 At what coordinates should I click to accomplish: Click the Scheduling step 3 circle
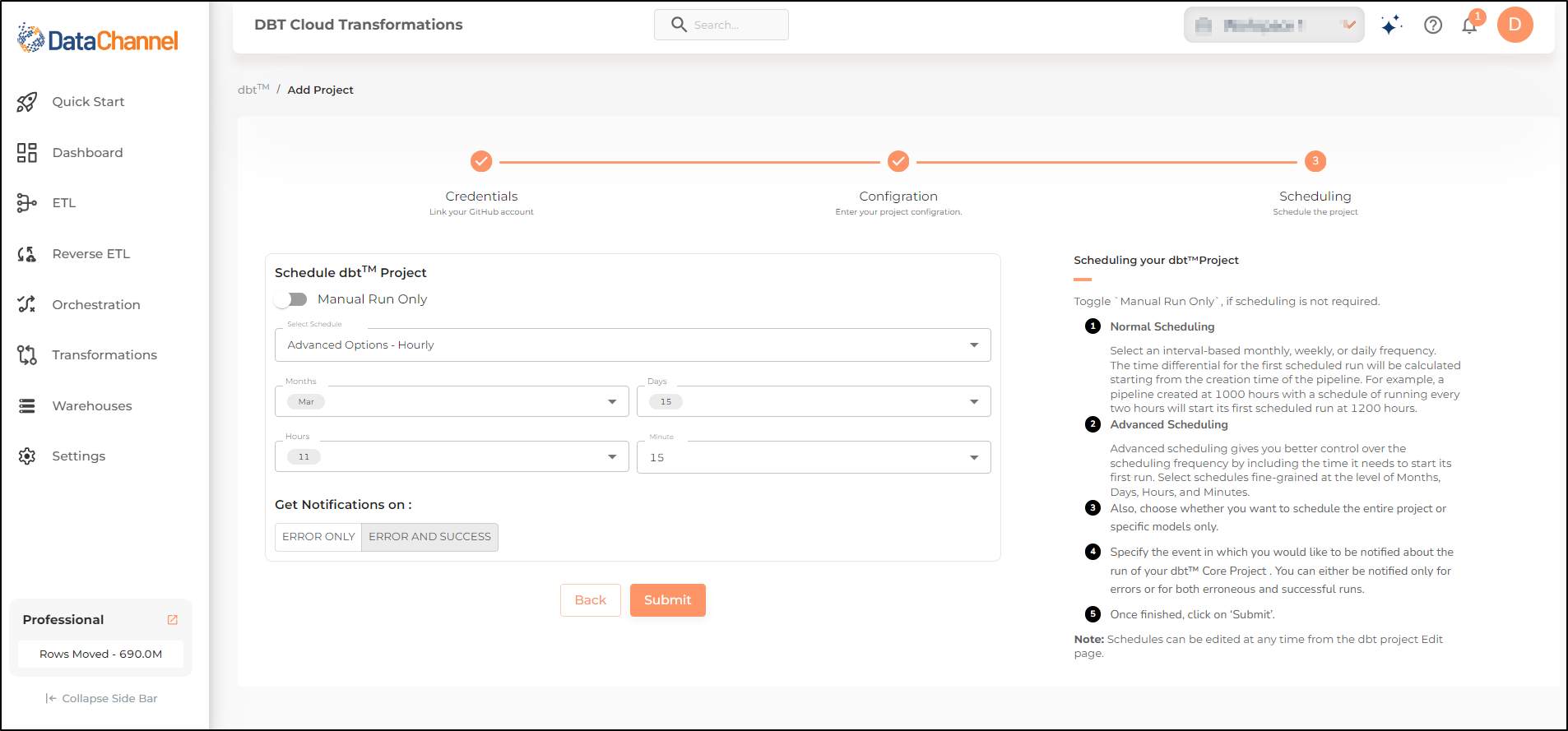click(1315, 161)
